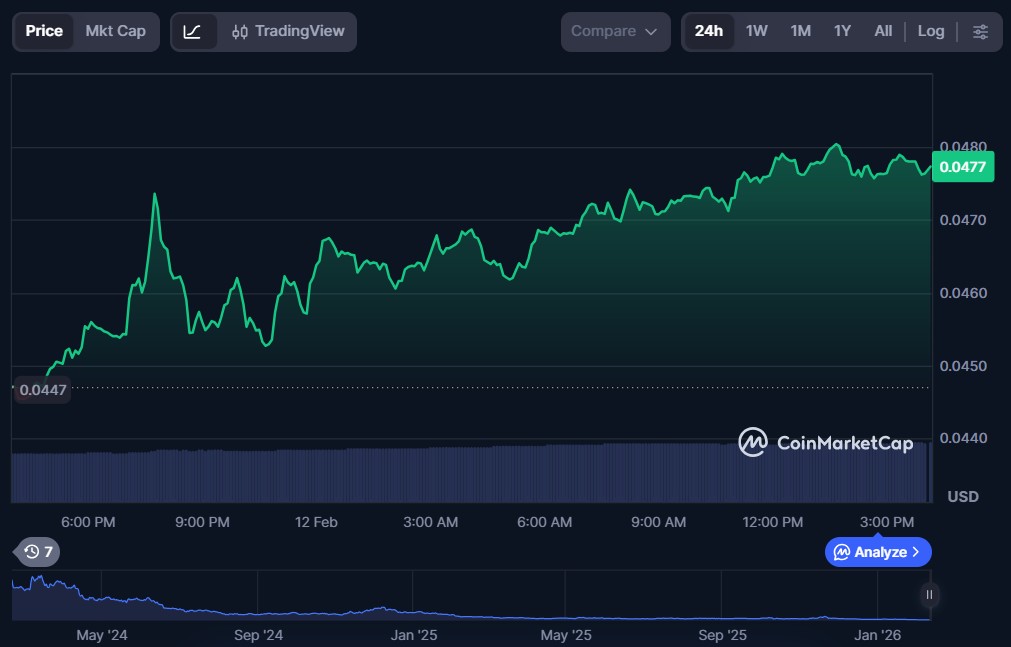
Task: Toggle Log scale on the chart
Action: pyautogui.click(x=930, y=32)
